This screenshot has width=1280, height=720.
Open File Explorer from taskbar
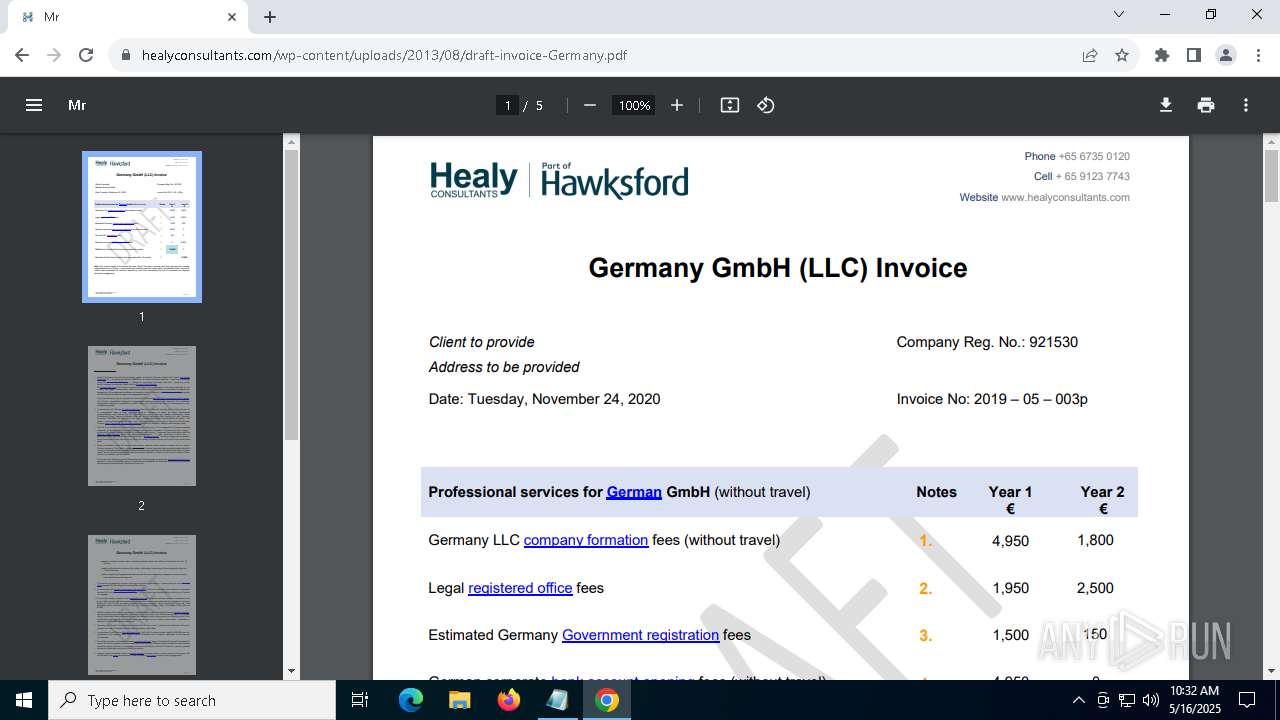pyautogui.click(x=460, y=700)
